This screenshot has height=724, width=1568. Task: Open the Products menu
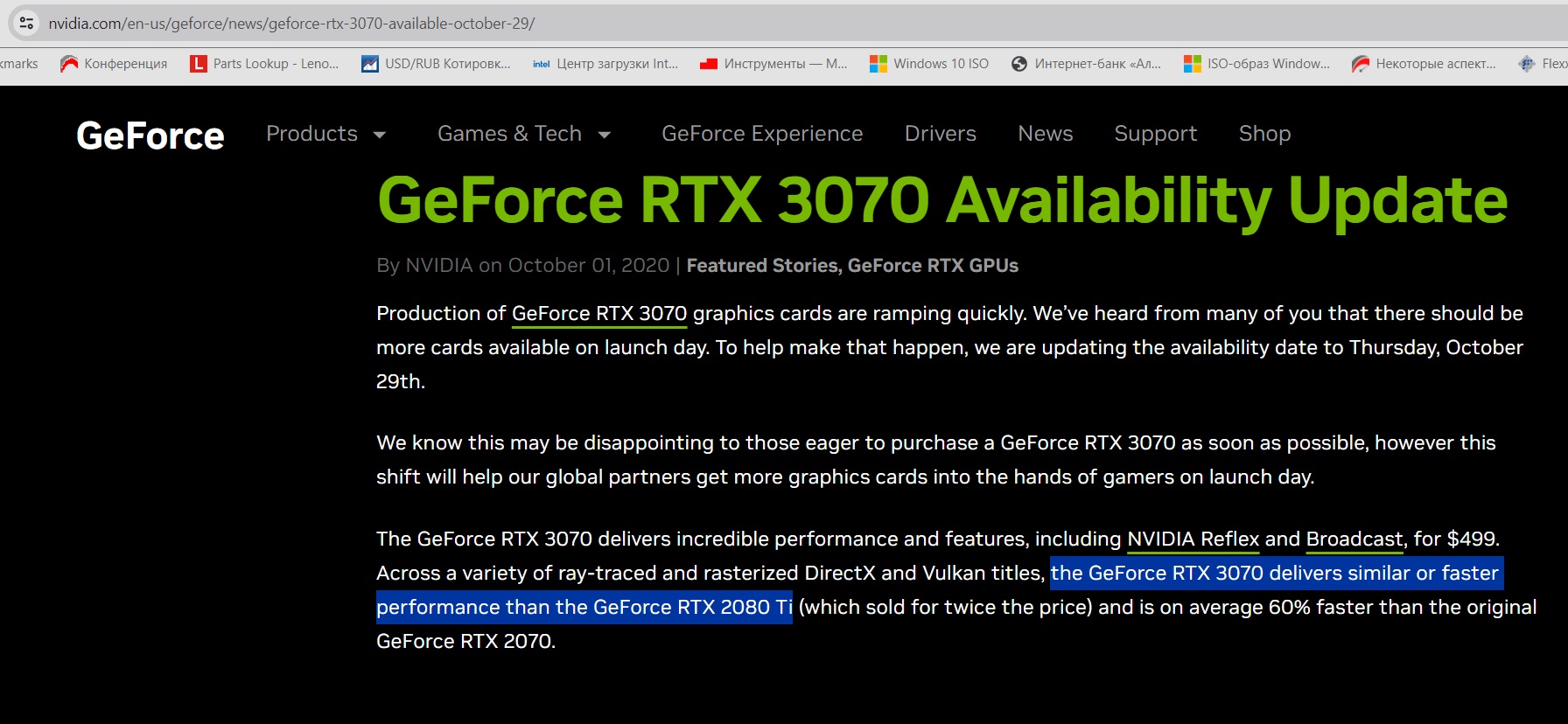[x=311, y=134]
